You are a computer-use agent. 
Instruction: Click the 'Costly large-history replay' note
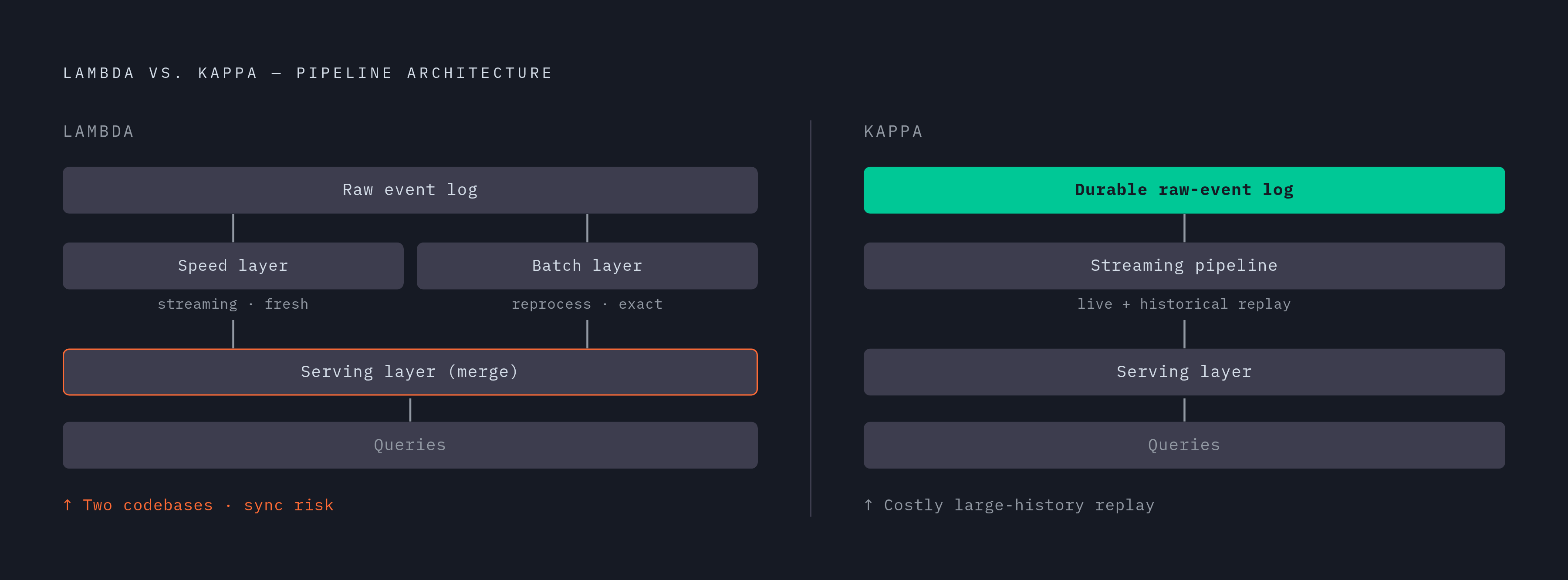[x=1009, y=505]
